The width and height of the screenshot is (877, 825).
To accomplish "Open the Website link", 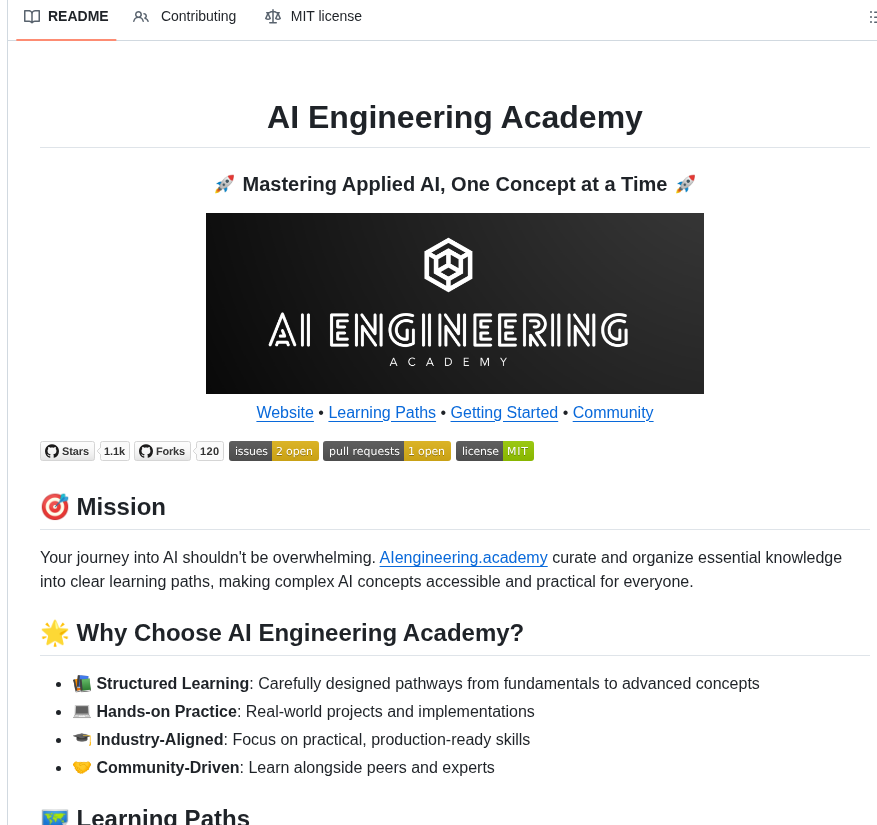I will pyautogui.click(x=284, y=412).
